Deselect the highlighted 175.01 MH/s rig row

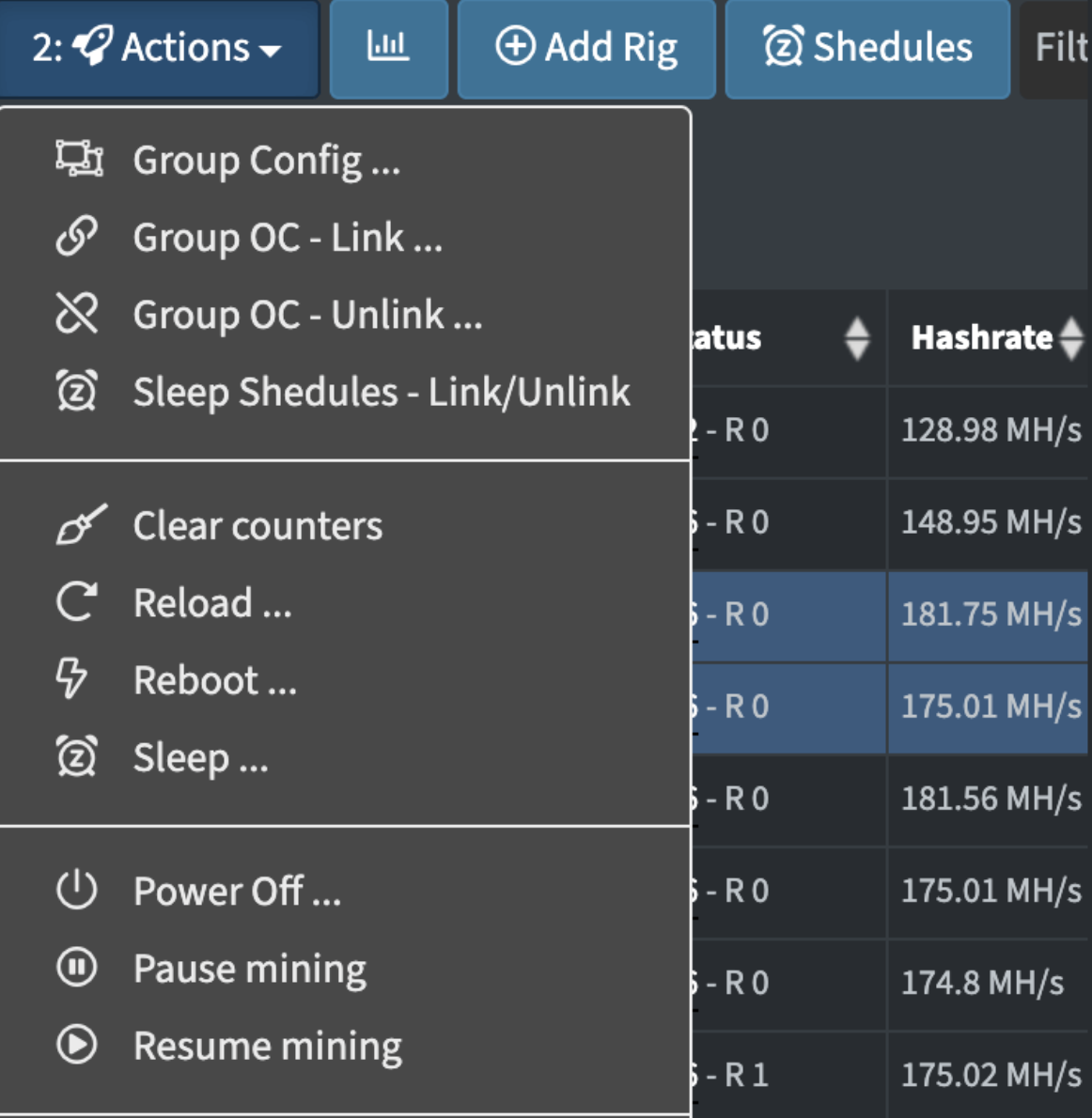coord(989,707)
